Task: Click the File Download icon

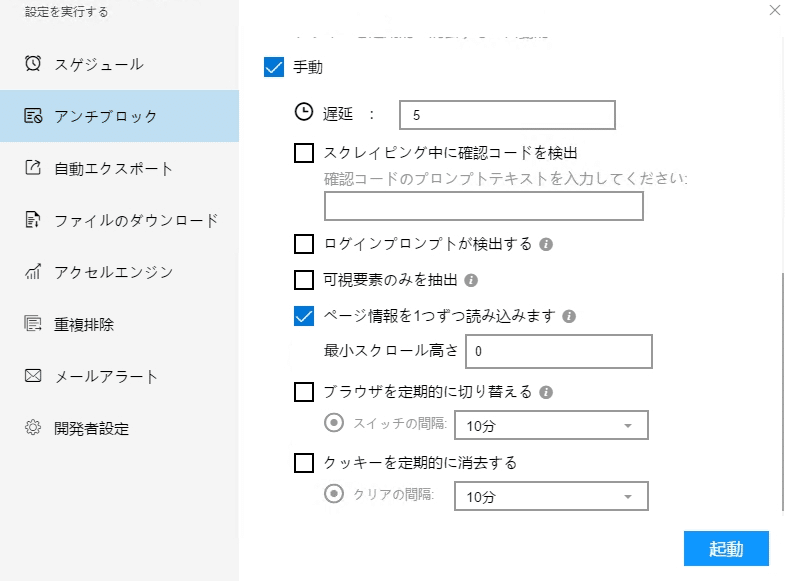Action: (33, 220)
